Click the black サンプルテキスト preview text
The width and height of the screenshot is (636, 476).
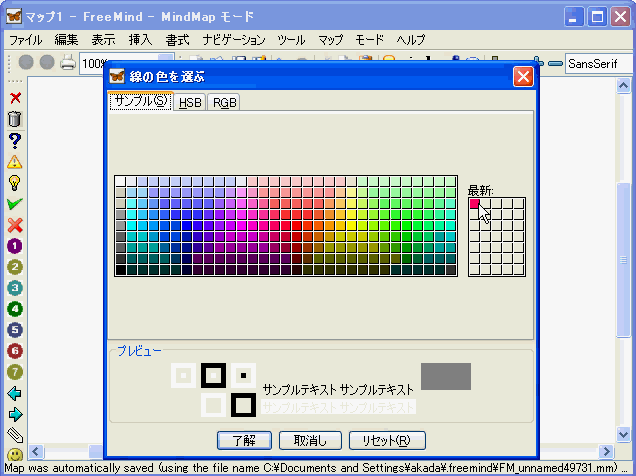tap(338, 390)
